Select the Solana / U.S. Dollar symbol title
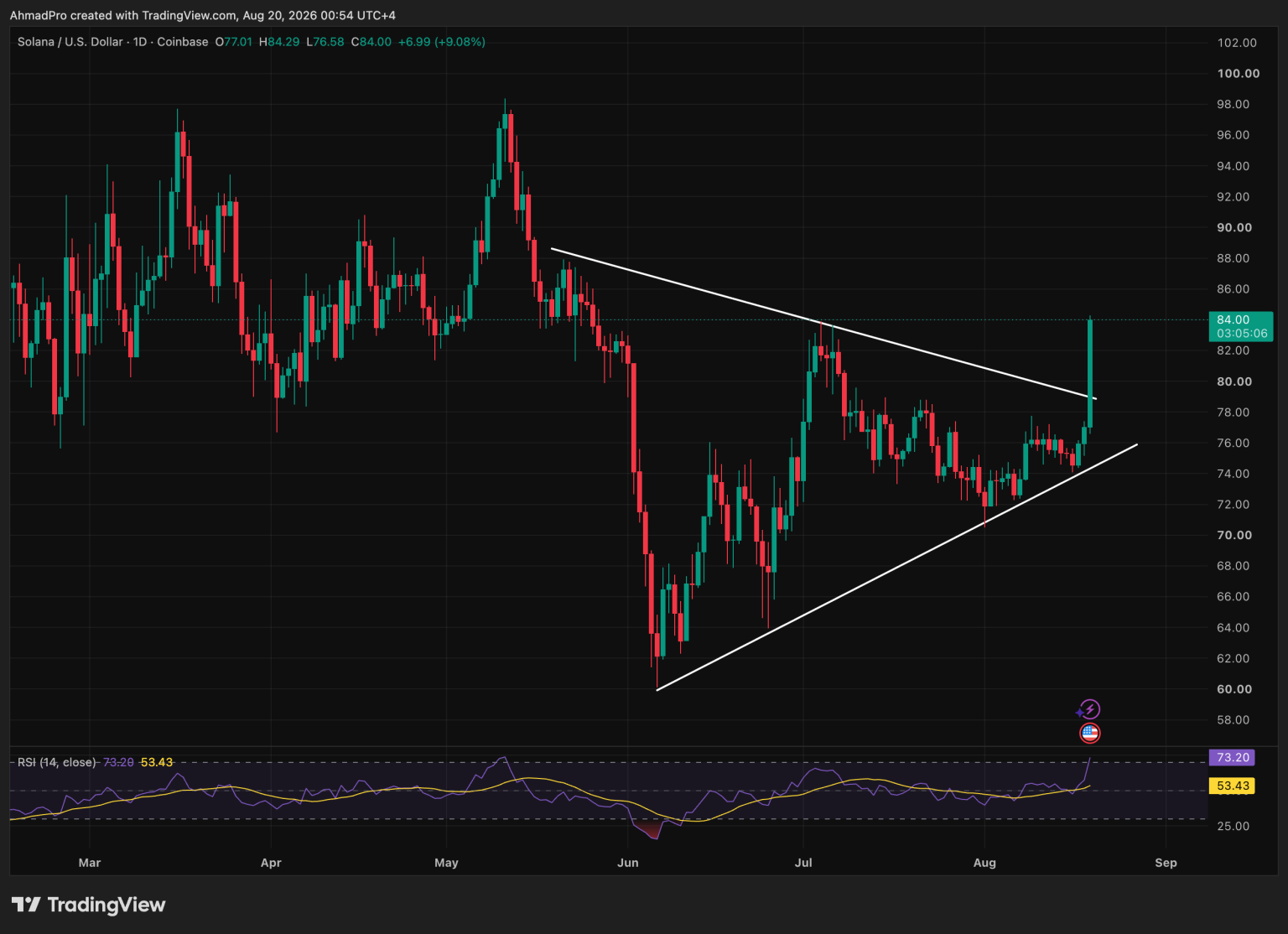The width and height of the screenshot is (1288, 934). click(x=70, y=42)
